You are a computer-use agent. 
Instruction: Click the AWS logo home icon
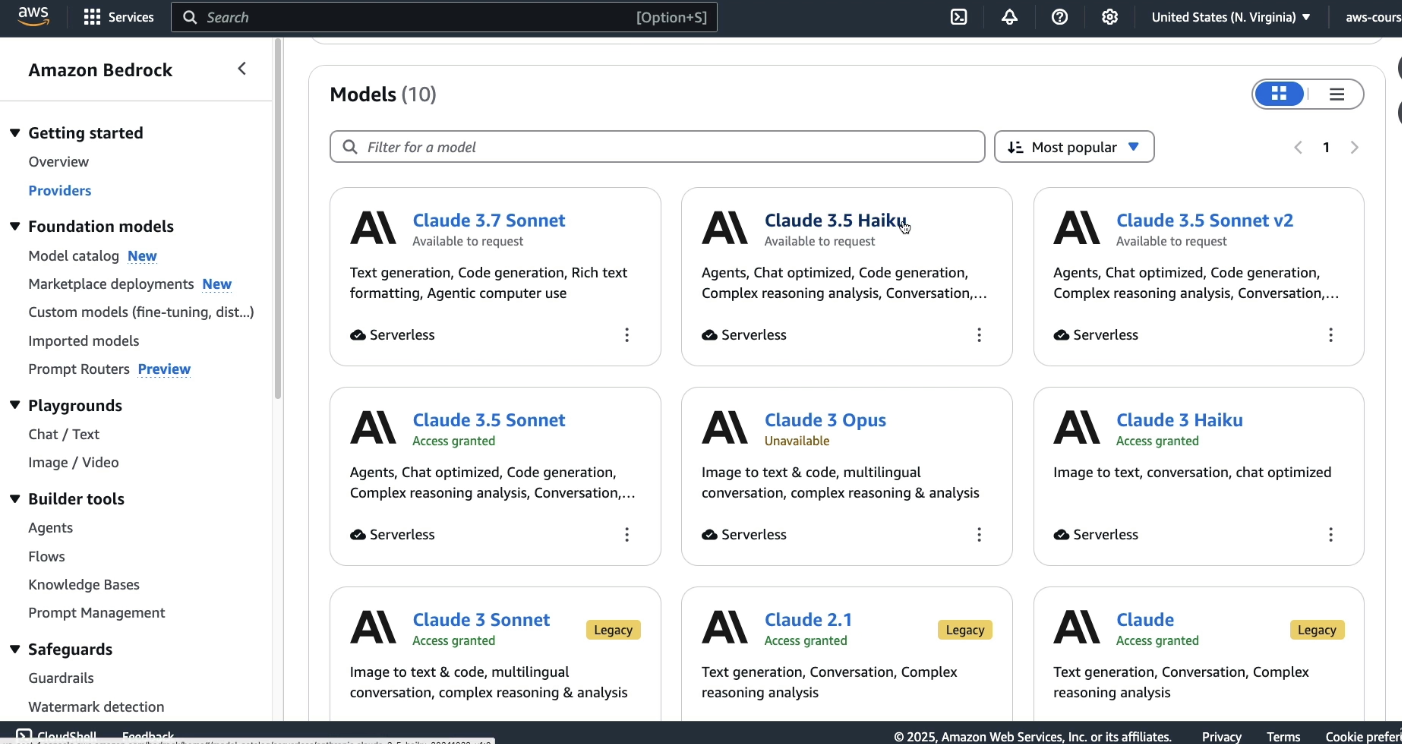(34, 16)
